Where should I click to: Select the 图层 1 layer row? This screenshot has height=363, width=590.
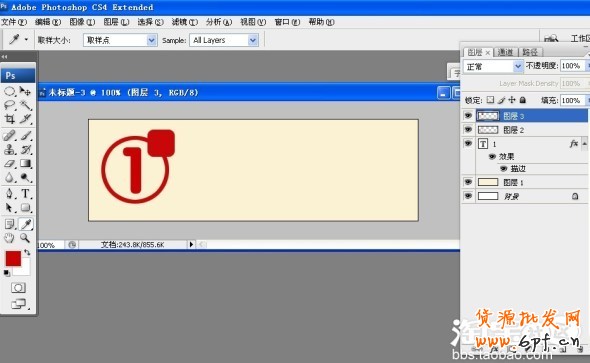[x=525, y=182]
